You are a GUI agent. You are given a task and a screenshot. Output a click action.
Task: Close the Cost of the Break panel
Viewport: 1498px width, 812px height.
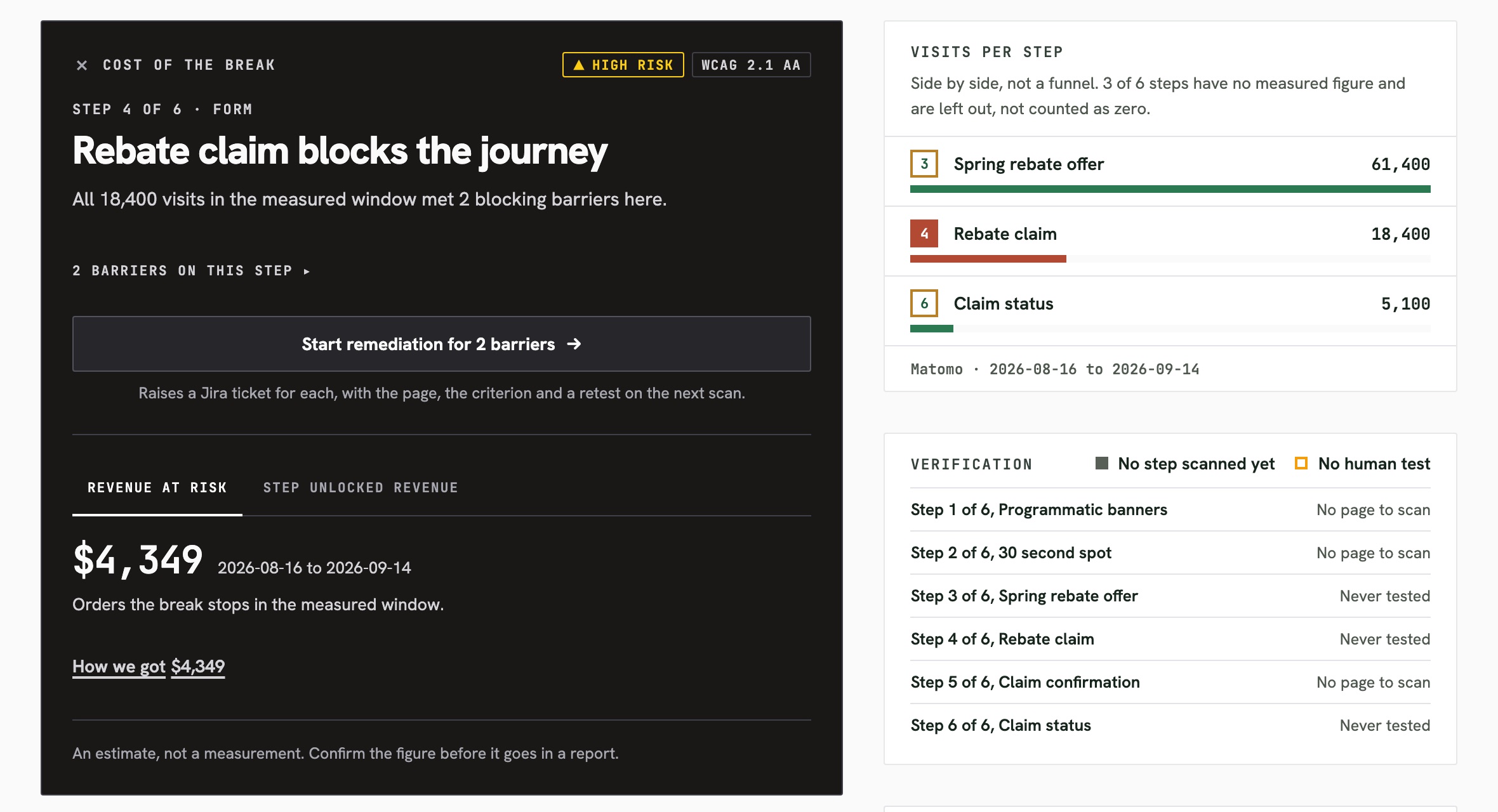pos(82,65)
